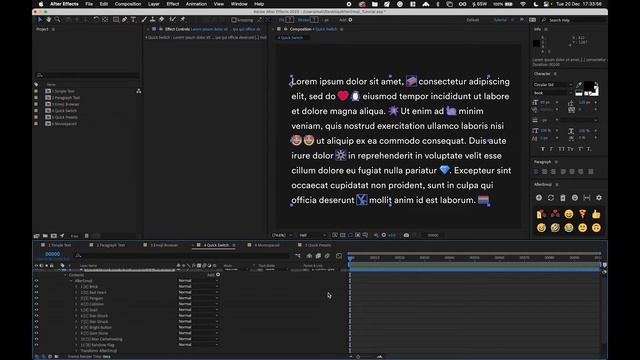Open blend mode dropdown for Penguin

198,298
